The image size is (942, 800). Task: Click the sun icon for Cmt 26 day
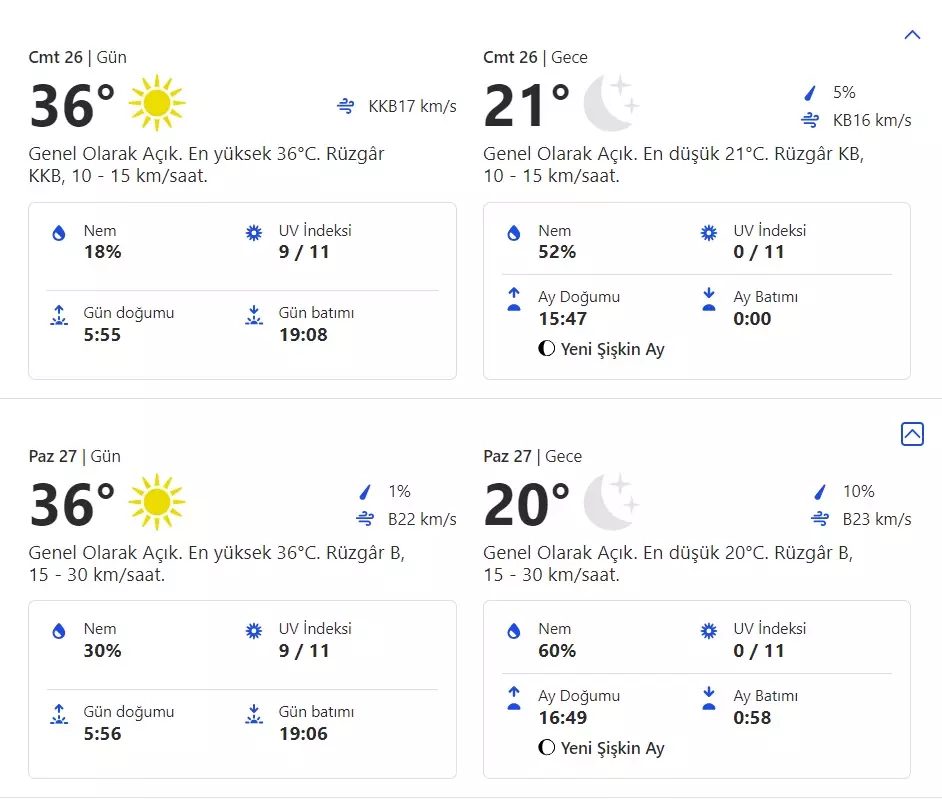pyautogui.click(x=157, y=103)
